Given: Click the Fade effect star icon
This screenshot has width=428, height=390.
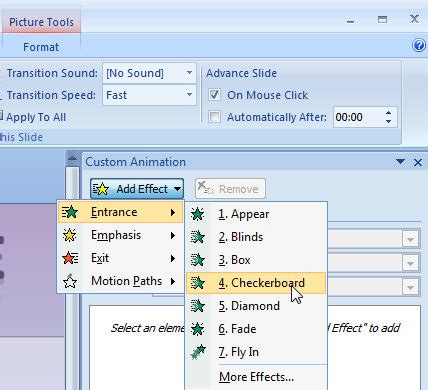Looking at the screenshot, I should pos(198,329).
